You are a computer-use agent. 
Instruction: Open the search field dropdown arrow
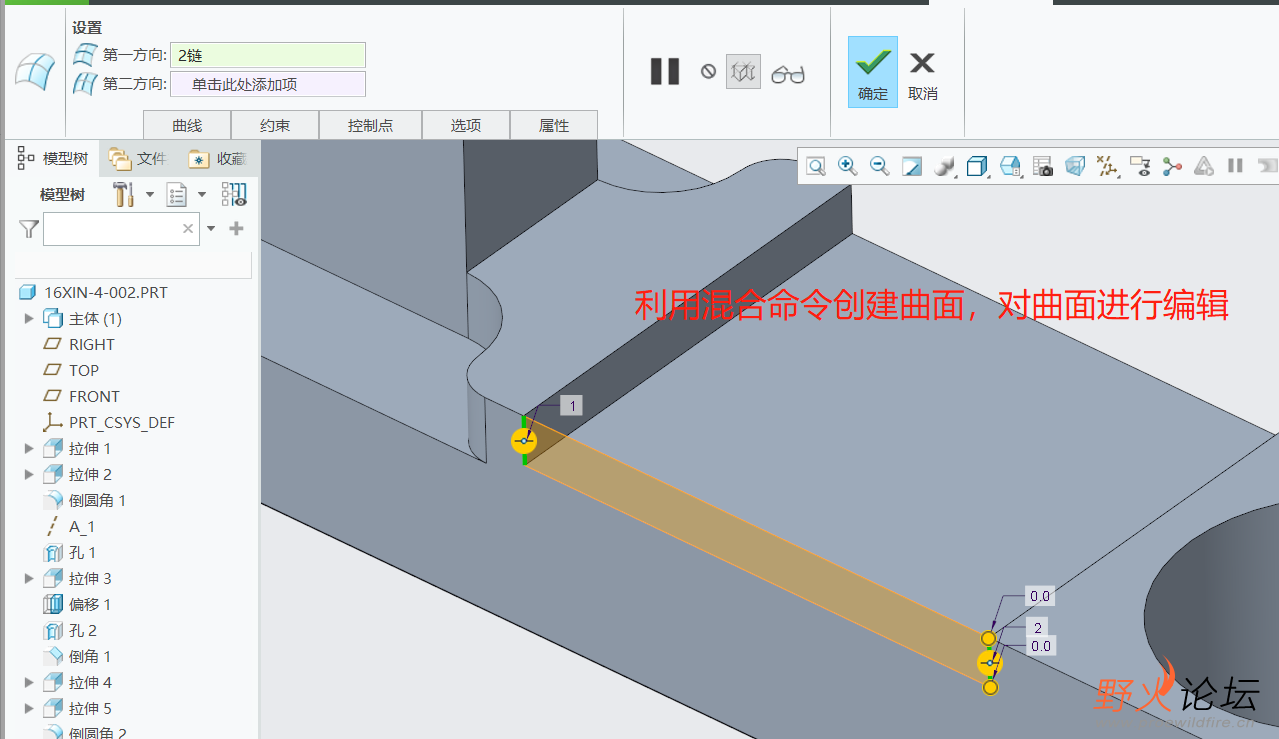[211, 229]
